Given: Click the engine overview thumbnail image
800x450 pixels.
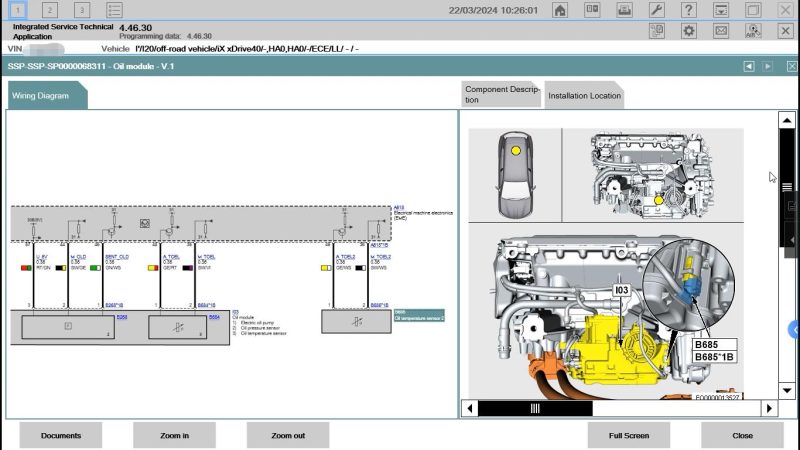Looking at the screenshot, I should tap(653, 175).
